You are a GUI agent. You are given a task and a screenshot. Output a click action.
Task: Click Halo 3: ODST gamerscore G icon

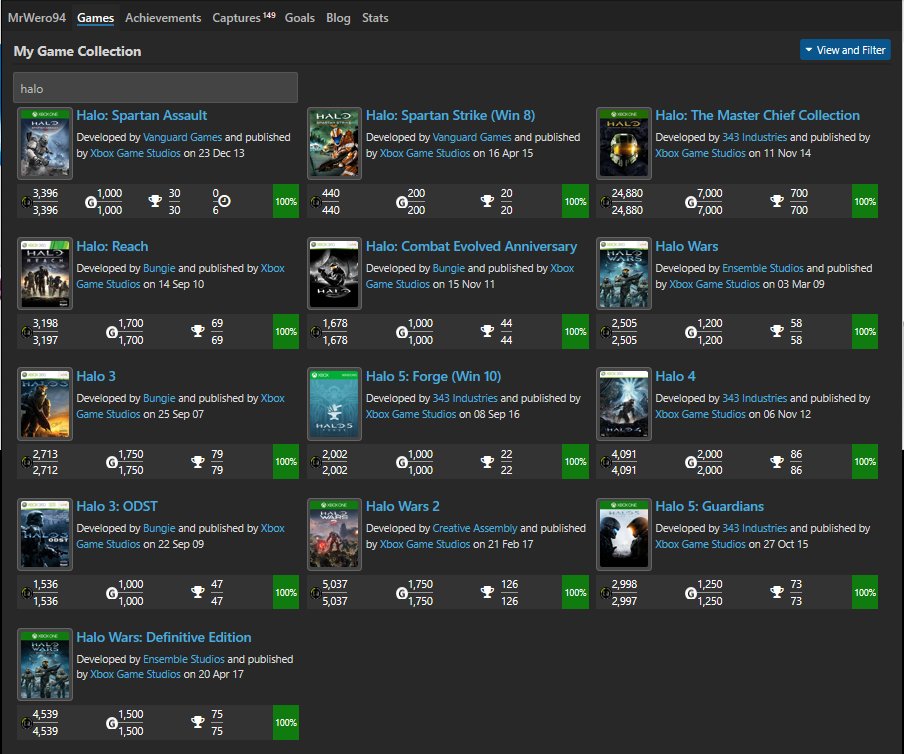112,593
